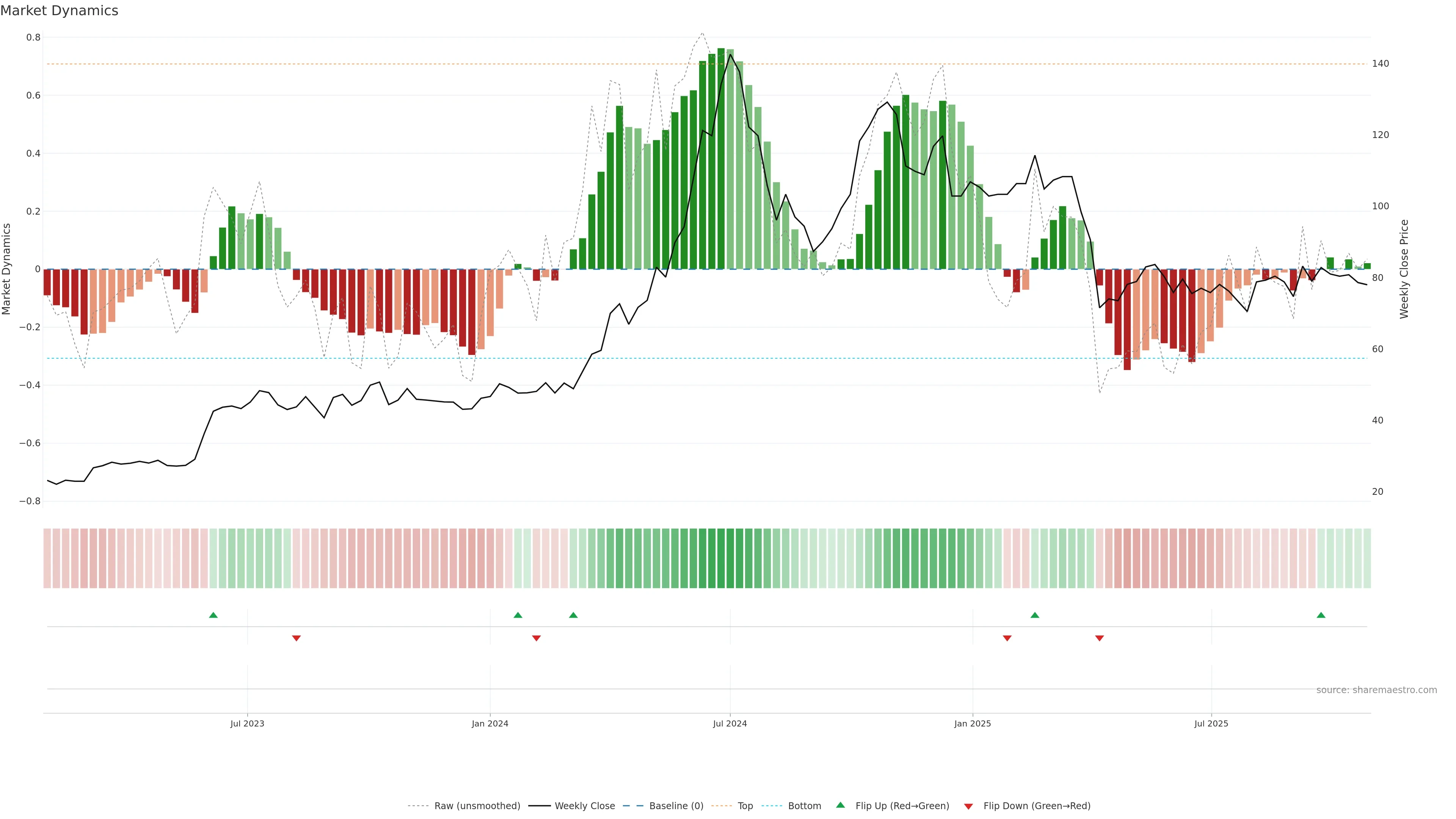Click the Weekly Close Price axis title
This screenshot has width=1456, height=819.
[x=1404, y=269]
